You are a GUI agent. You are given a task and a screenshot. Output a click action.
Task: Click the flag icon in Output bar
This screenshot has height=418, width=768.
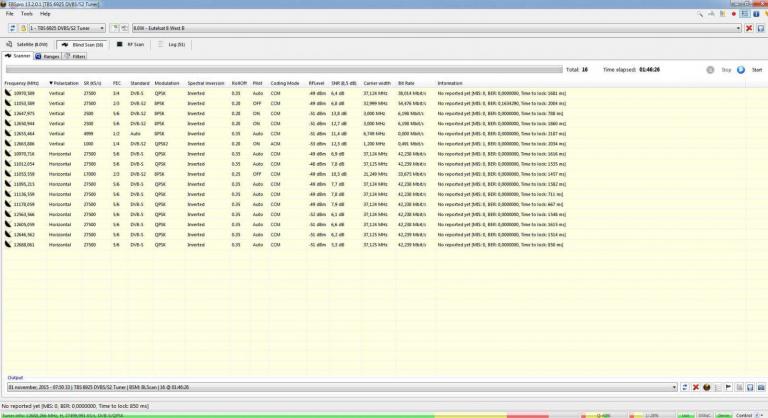[x=728, y=386]
